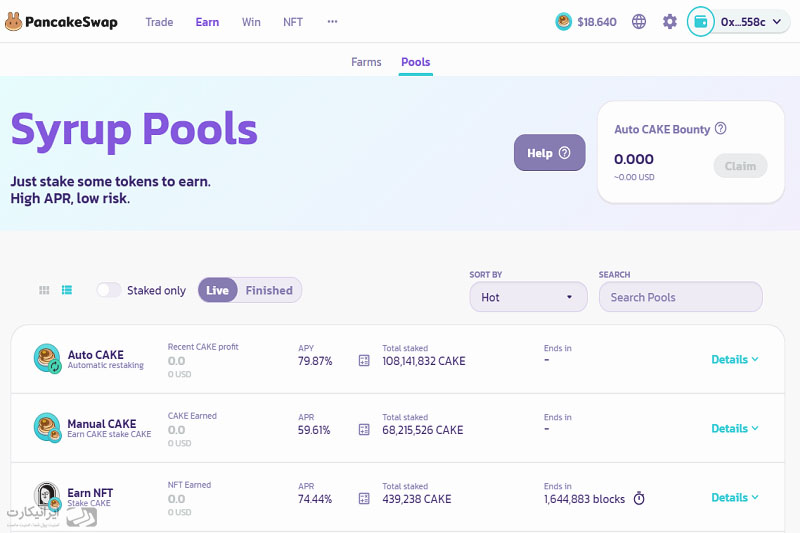Click the 59.61% APR value
This screenshot has height=533, width=800.
coord(314,430)
